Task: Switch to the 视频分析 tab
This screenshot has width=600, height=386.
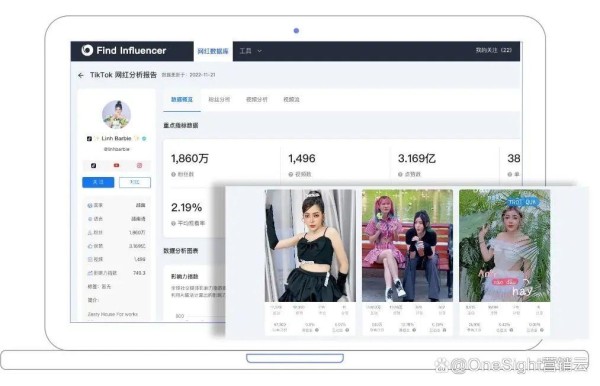Action: point(257,99)
